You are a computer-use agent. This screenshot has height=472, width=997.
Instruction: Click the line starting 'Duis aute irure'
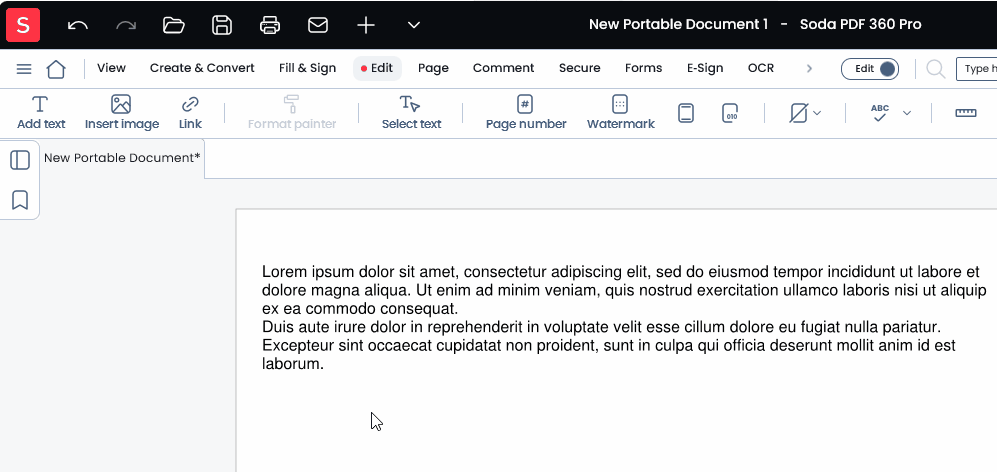tap(601, 328)
